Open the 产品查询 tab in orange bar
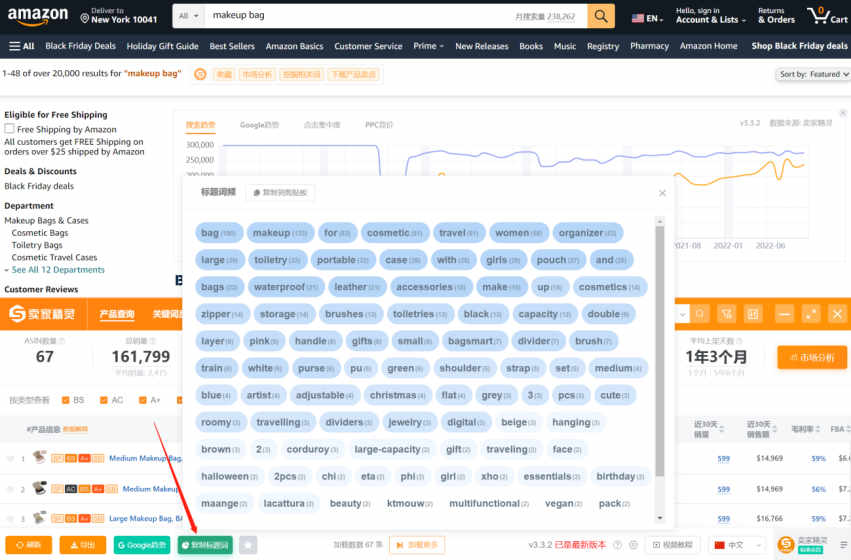 117,314
